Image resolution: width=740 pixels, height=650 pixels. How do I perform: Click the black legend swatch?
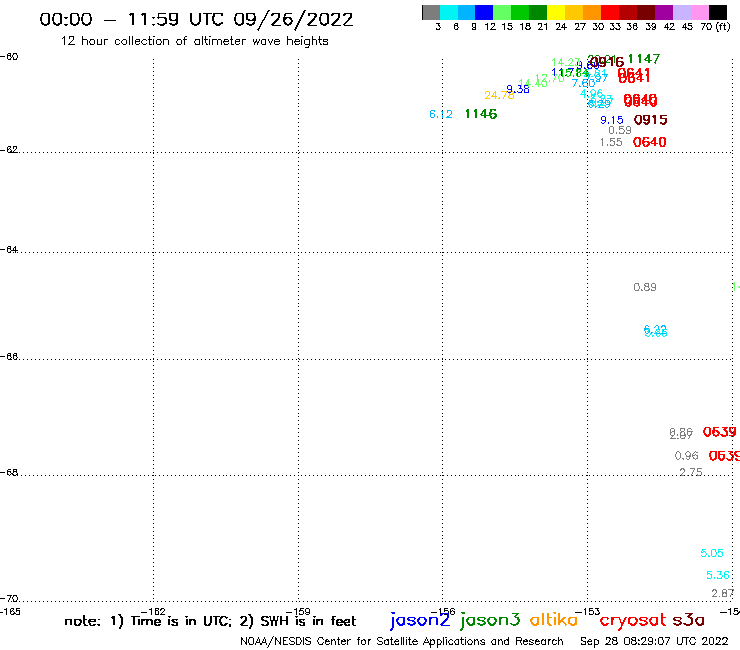(x=717, y=12)
